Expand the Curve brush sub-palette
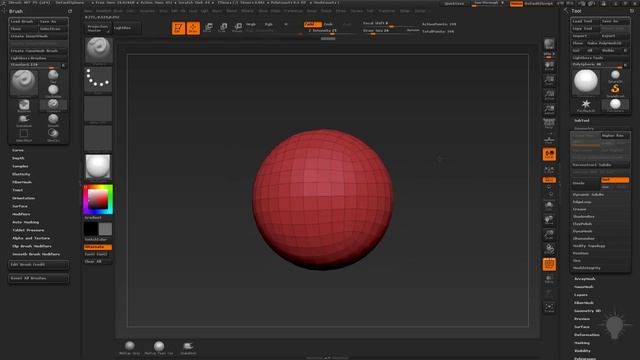Image resolution: width=640 pixels, height=360 pixels. (18, 150)
